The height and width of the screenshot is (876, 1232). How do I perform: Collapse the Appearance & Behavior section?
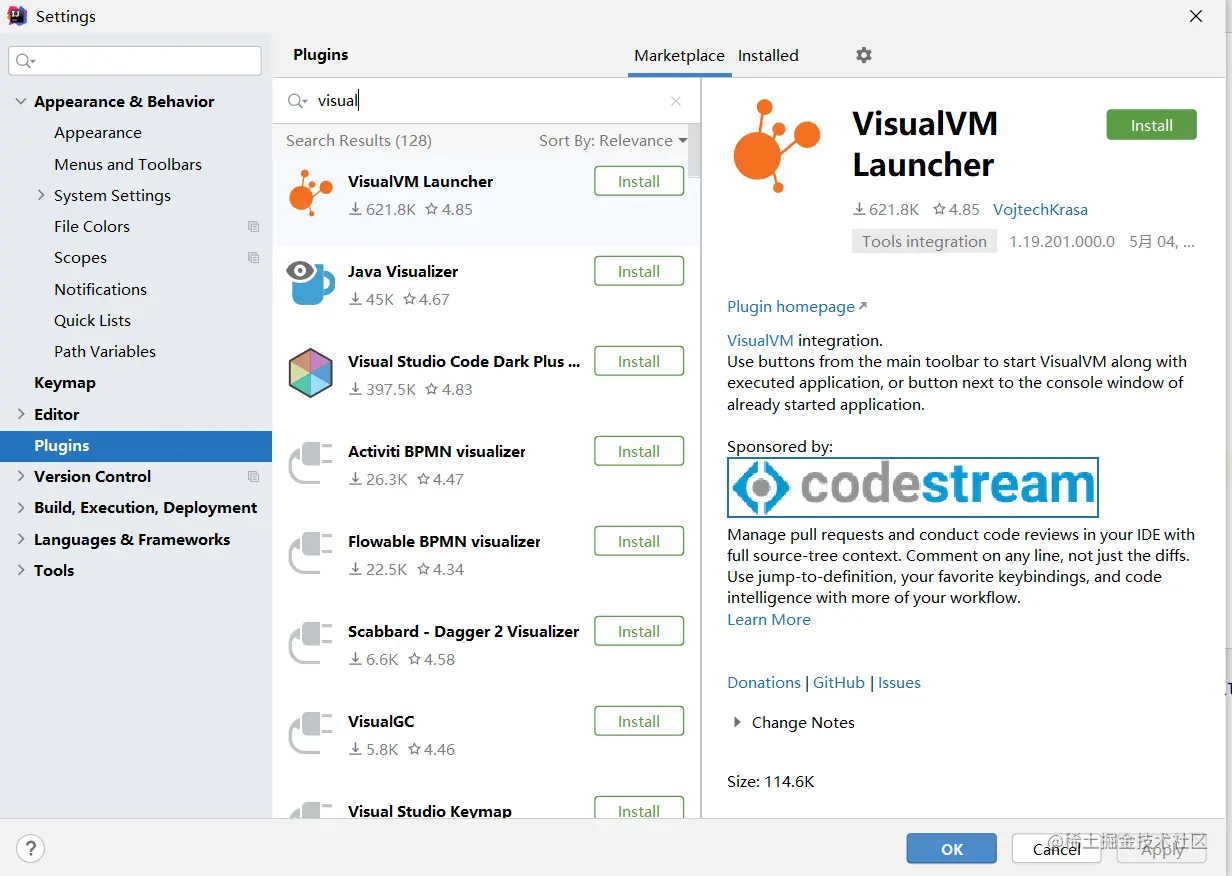(x=21, y=102)
